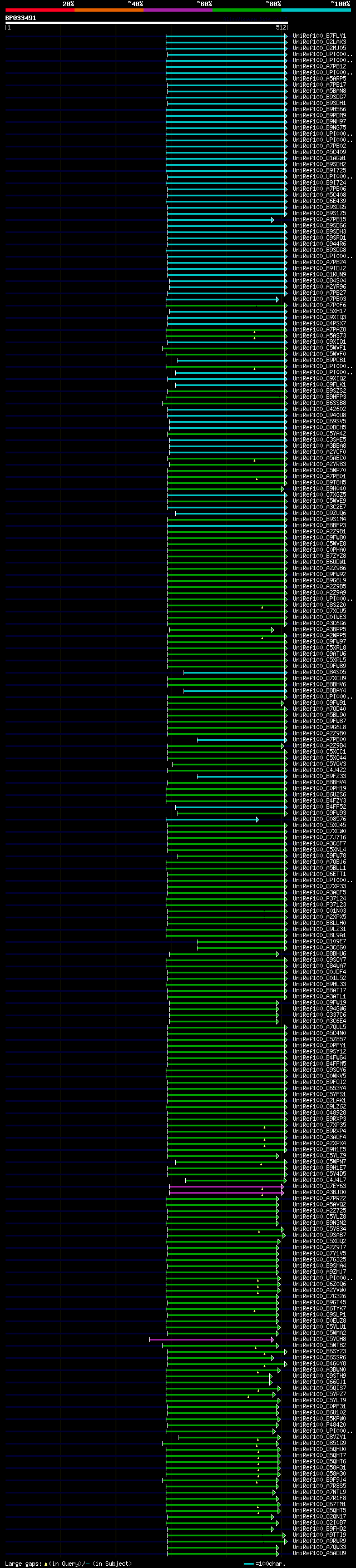Select hit label UniRef100_A2YR96
Screen dimensions: 356x1568
319,286
